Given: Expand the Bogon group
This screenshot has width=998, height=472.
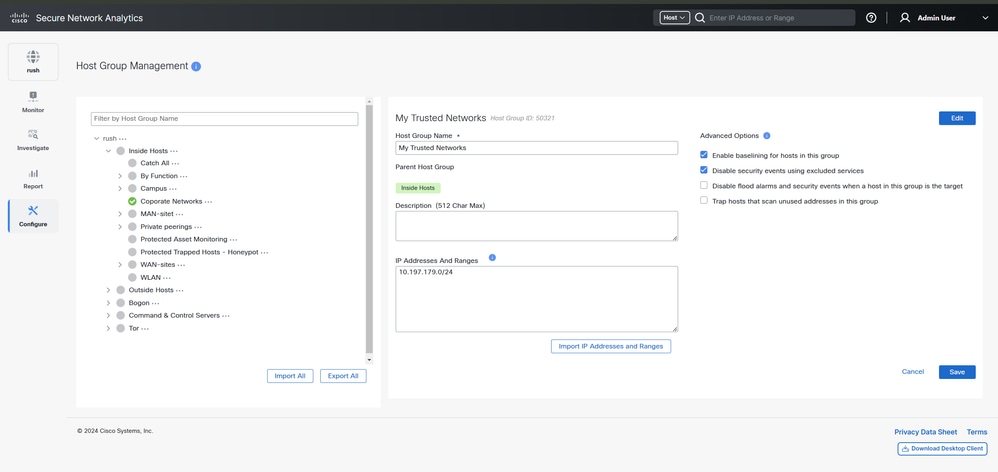Looking at the screenshot, I should click(x=108, y=303).
